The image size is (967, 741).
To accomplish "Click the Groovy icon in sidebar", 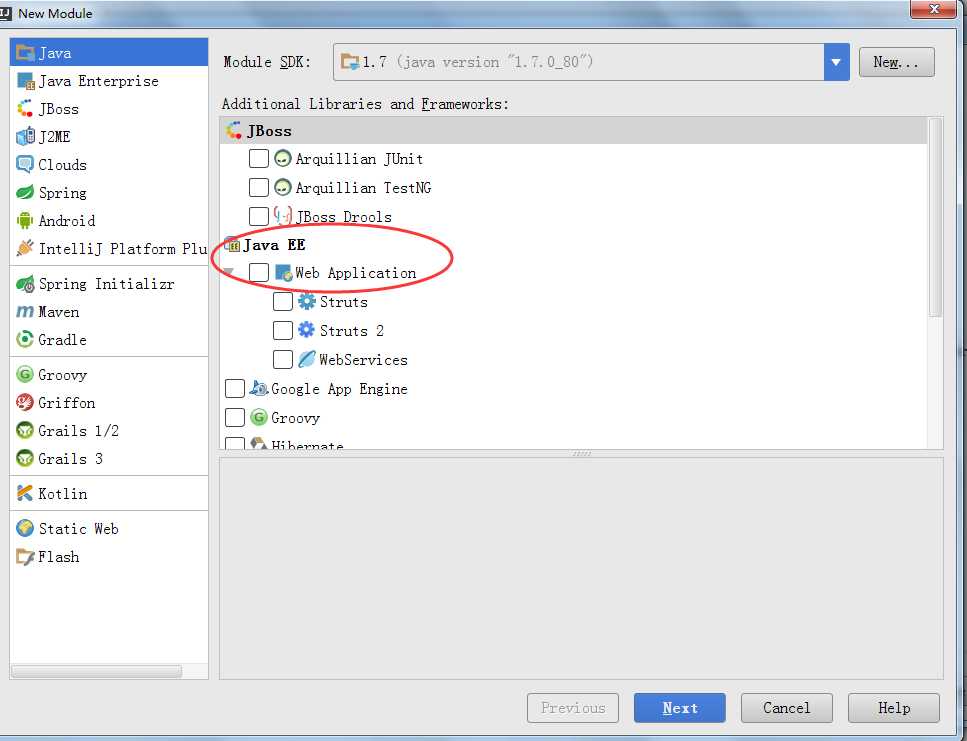I will (x=25, y=374).
